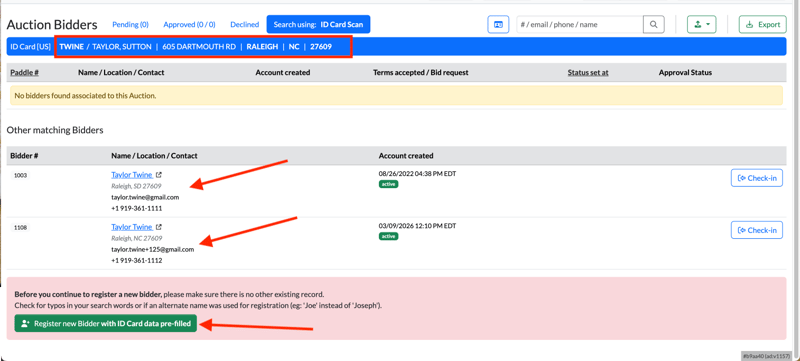Image resolution: width=800 pixels, height=361 pixels.
Task: Click the phone number +1 919-361-1112
Action: pos(137,261)
